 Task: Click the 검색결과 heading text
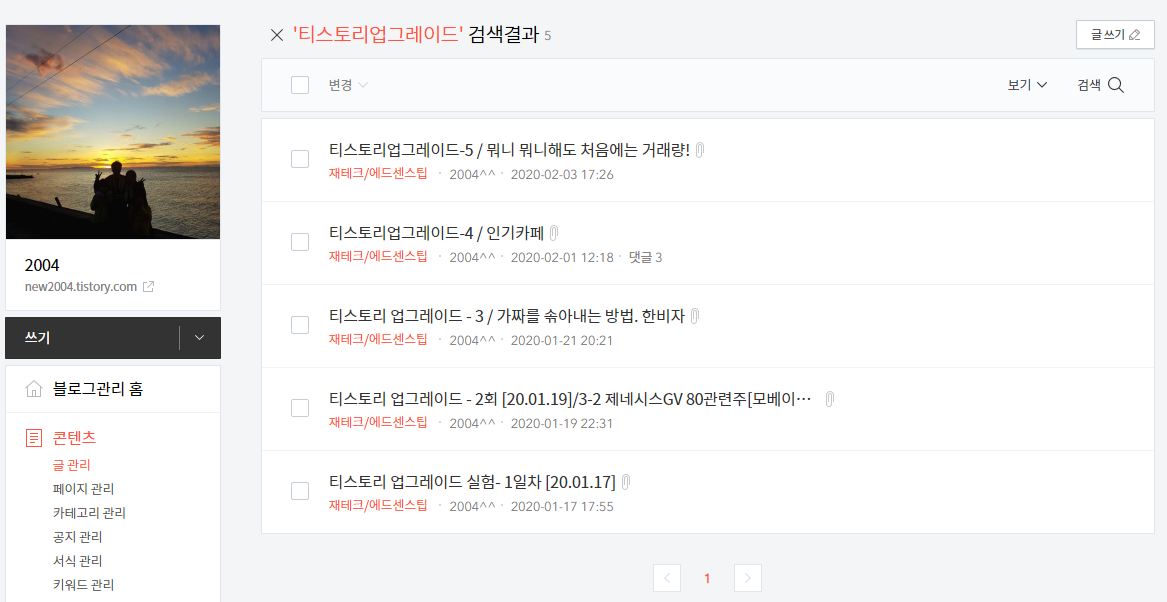coord(503,34)
